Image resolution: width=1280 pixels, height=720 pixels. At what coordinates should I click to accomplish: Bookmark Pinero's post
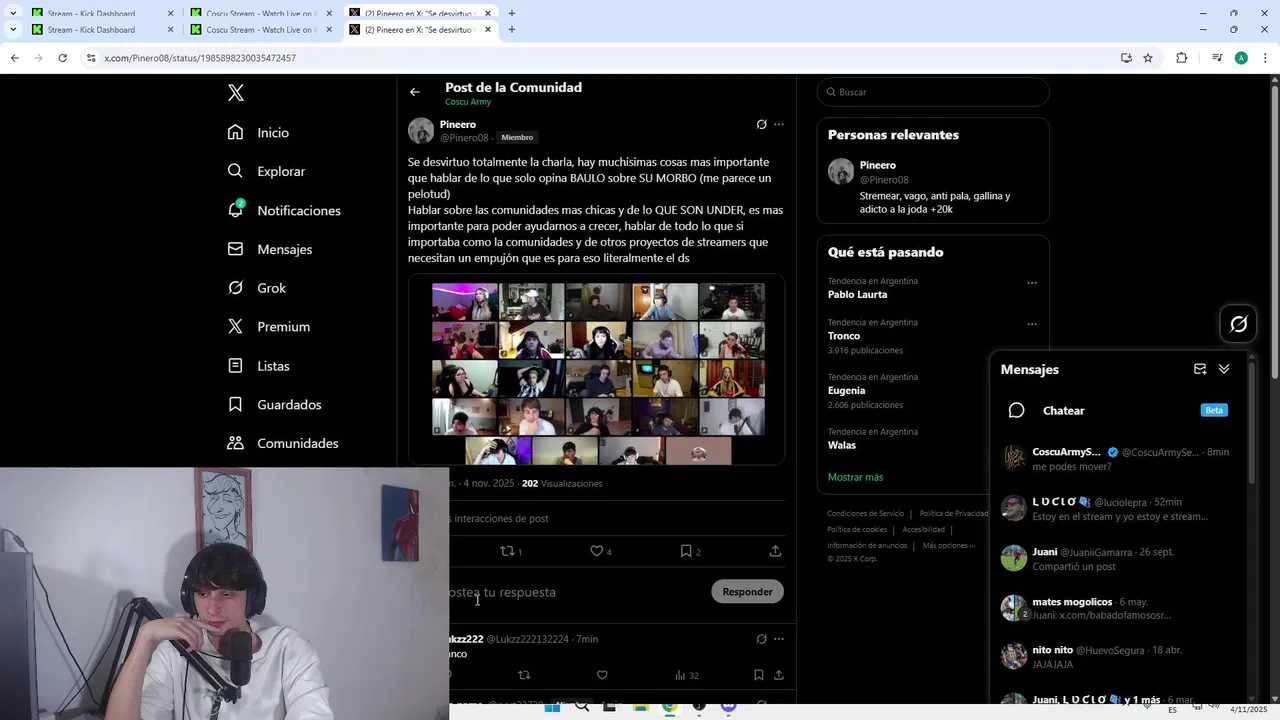pos(686,551)
